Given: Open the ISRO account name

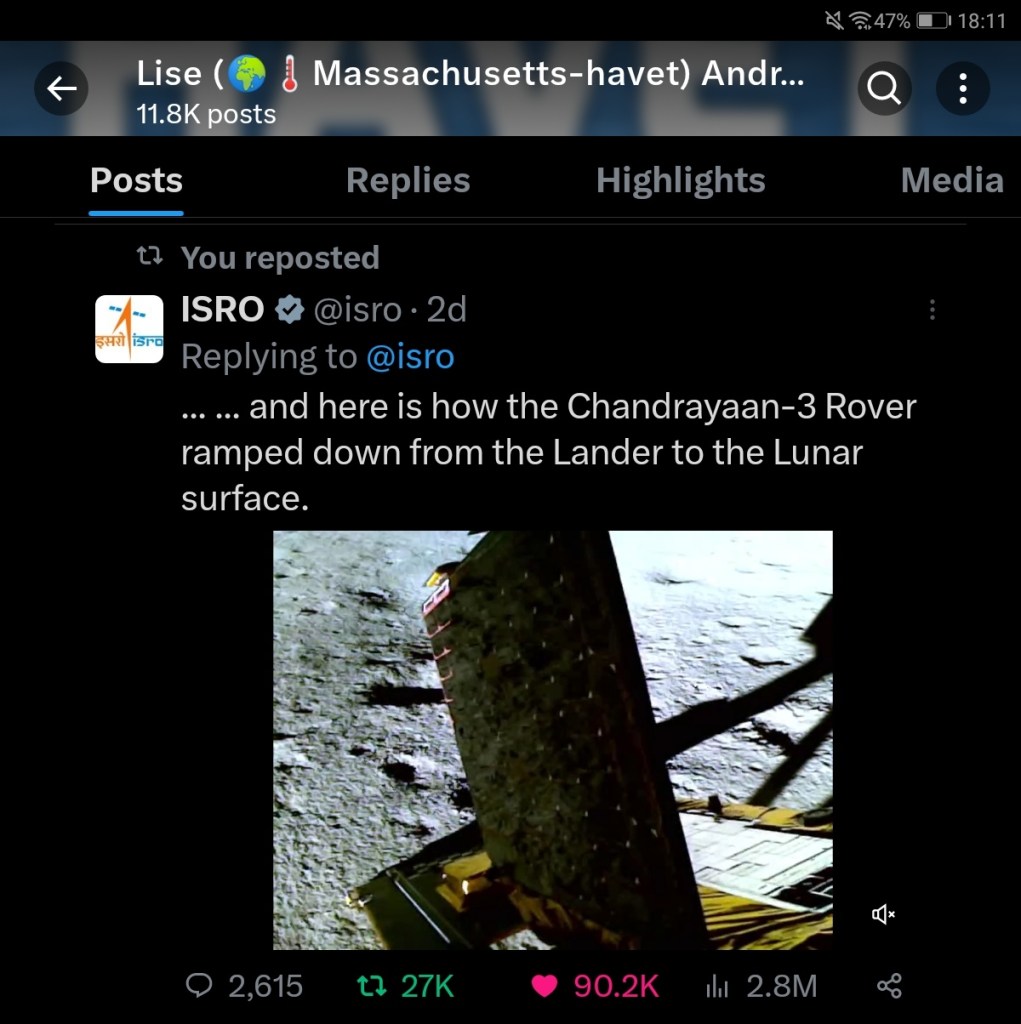Looking at the screenshot, I should point(223,309).
